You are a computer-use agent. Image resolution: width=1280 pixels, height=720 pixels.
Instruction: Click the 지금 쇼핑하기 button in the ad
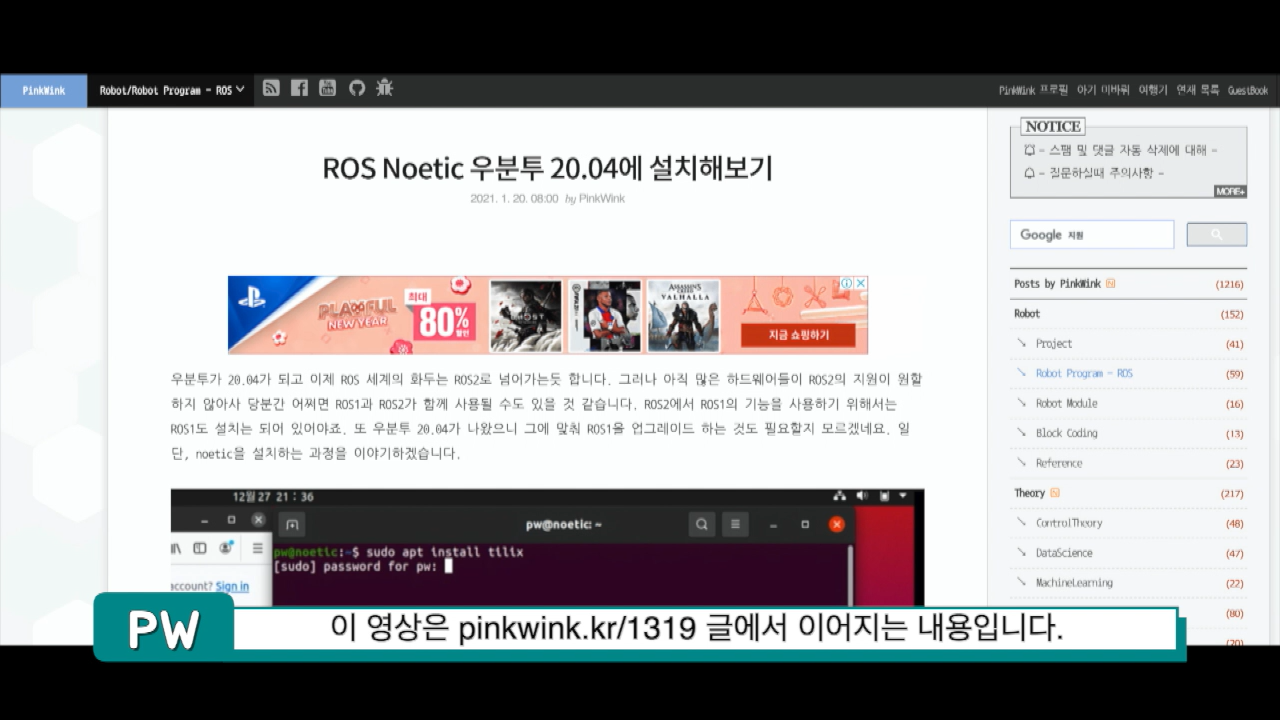[798, 335]
